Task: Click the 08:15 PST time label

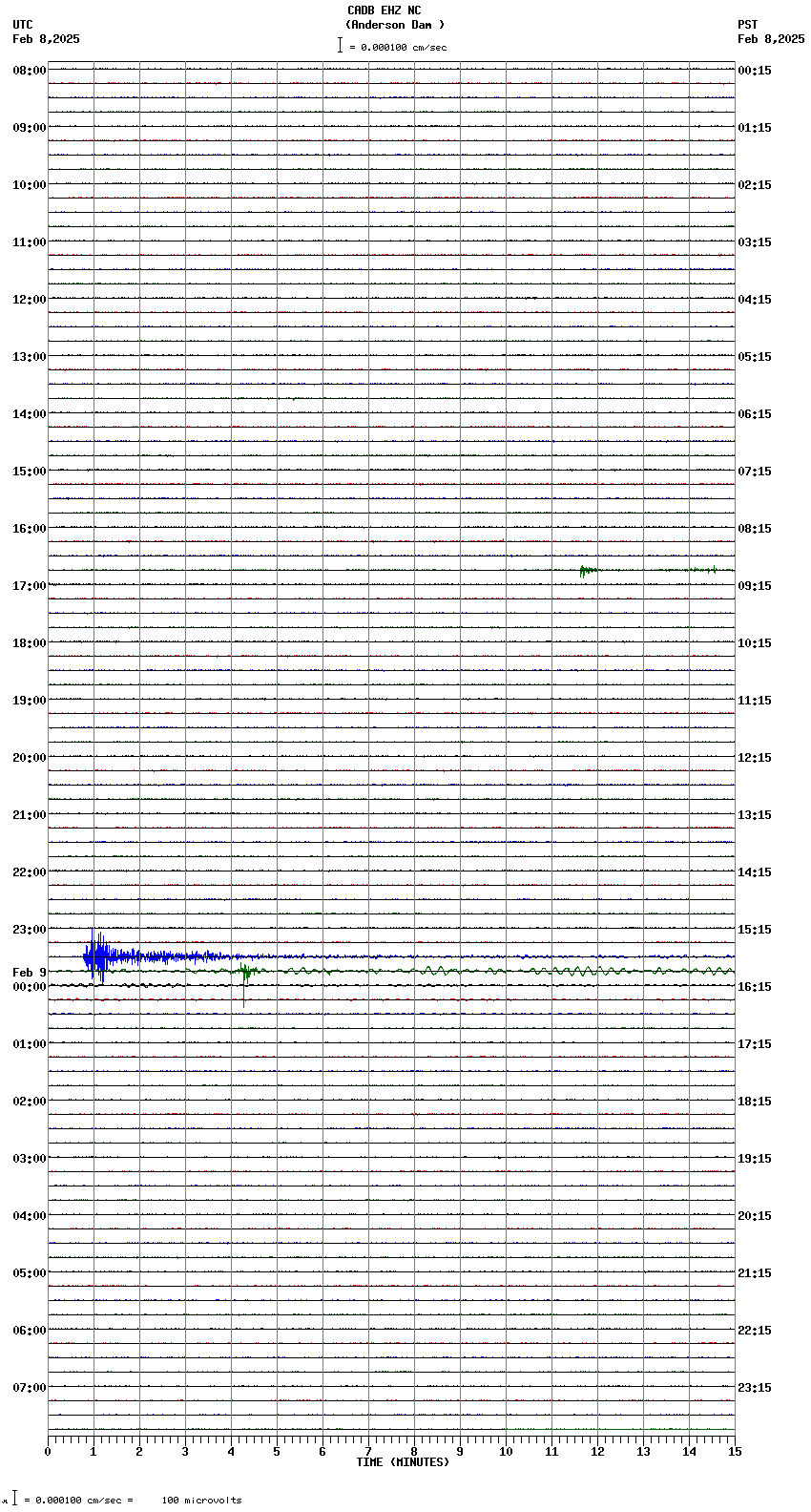Action: tap(755, 529)
